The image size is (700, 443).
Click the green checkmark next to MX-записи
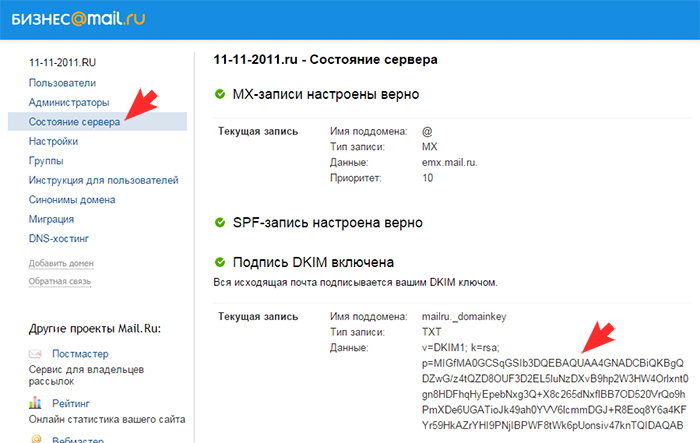pyautogui.click(x=220, y=94)
